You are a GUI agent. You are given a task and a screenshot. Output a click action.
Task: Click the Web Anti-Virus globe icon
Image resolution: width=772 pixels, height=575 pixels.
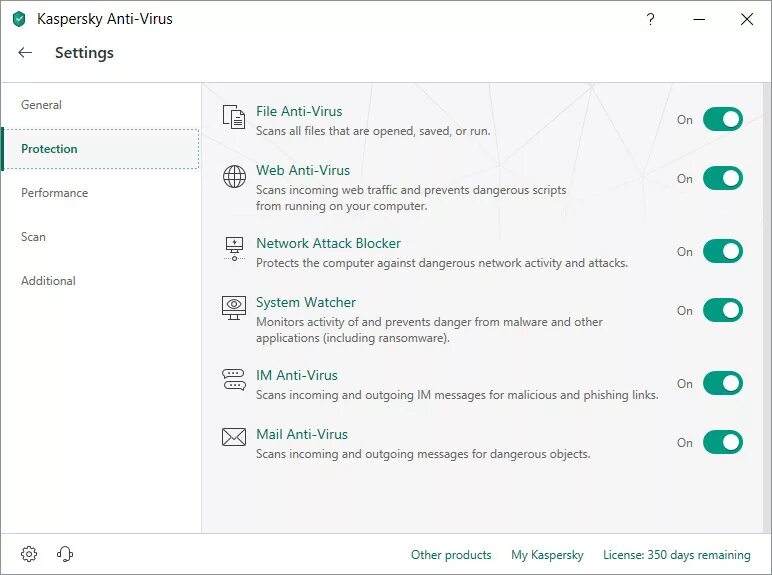[x=234, y=176]
